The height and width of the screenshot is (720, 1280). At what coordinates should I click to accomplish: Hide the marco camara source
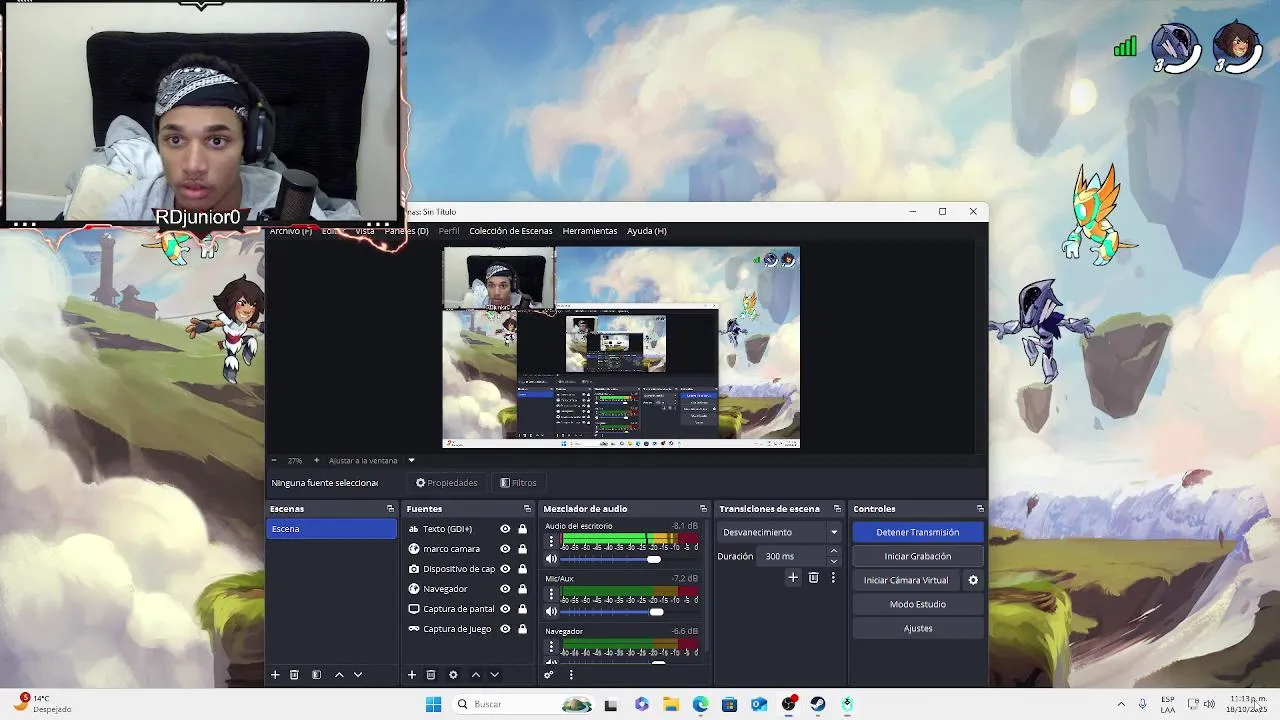(505, 549)
